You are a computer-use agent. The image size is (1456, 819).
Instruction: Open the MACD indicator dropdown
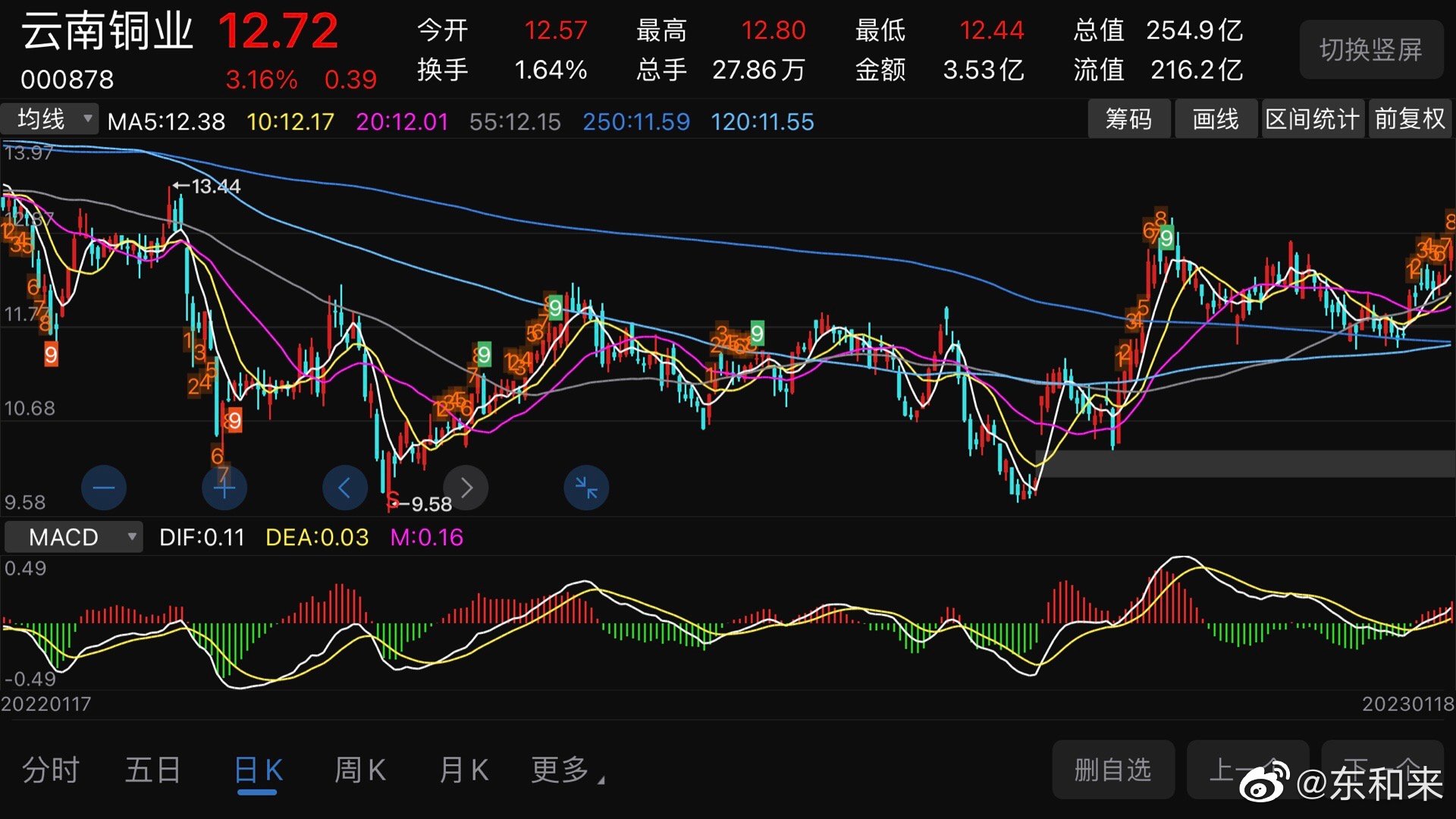tap(74, 537)
